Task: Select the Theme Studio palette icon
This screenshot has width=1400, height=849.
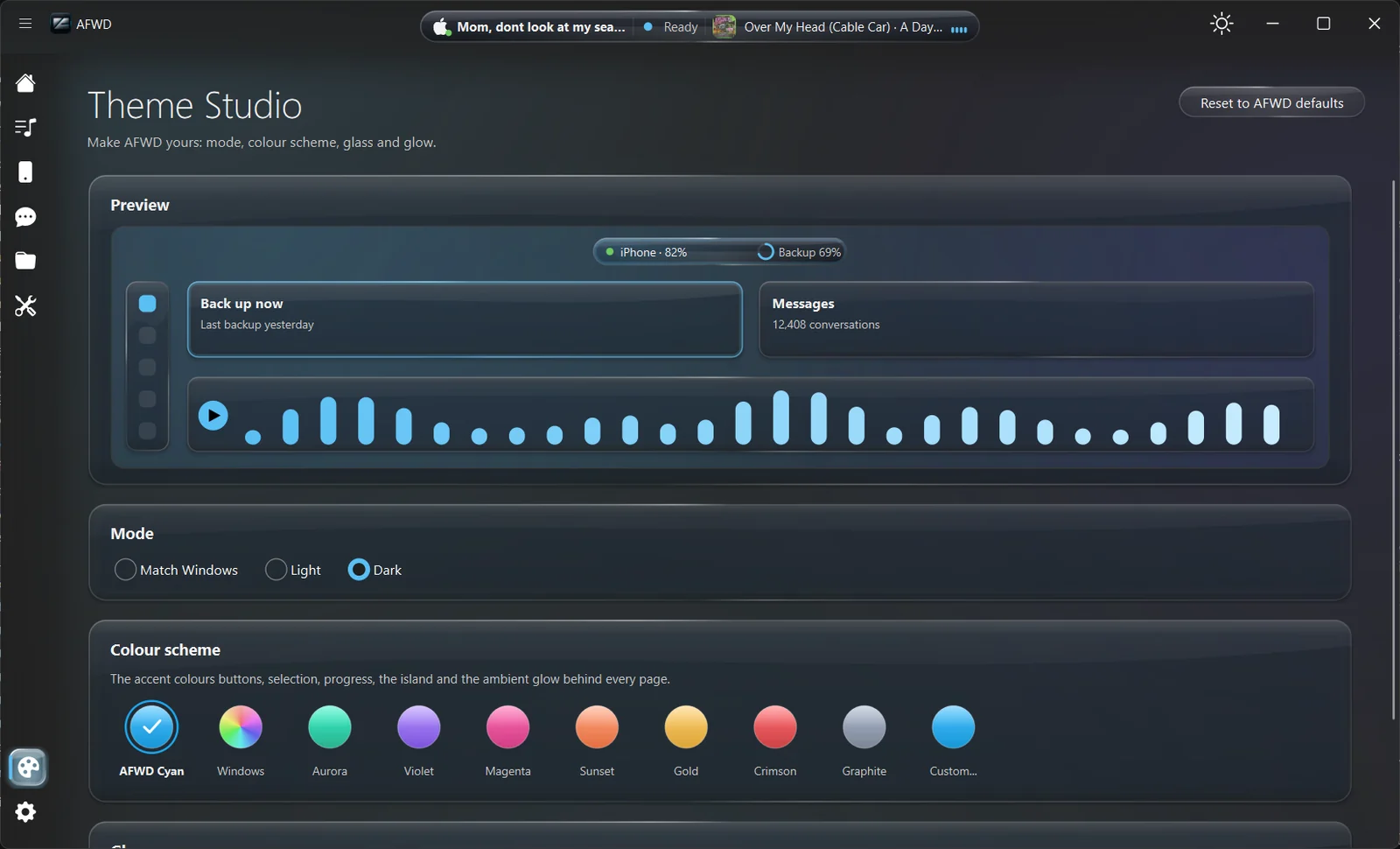Action: pos(28,768)
